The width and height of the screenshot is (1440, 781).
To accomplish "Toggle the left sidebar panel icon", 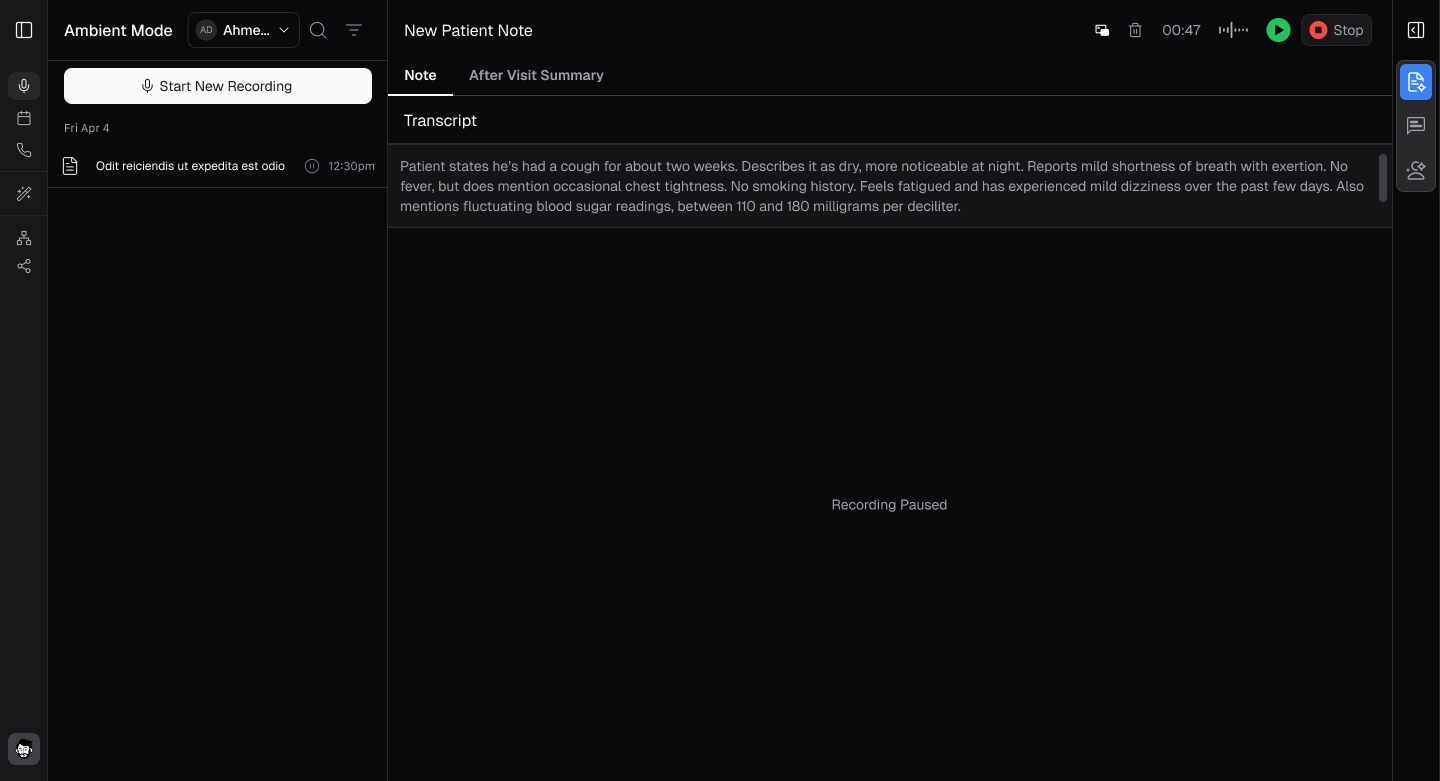I will tap(24, 30).
